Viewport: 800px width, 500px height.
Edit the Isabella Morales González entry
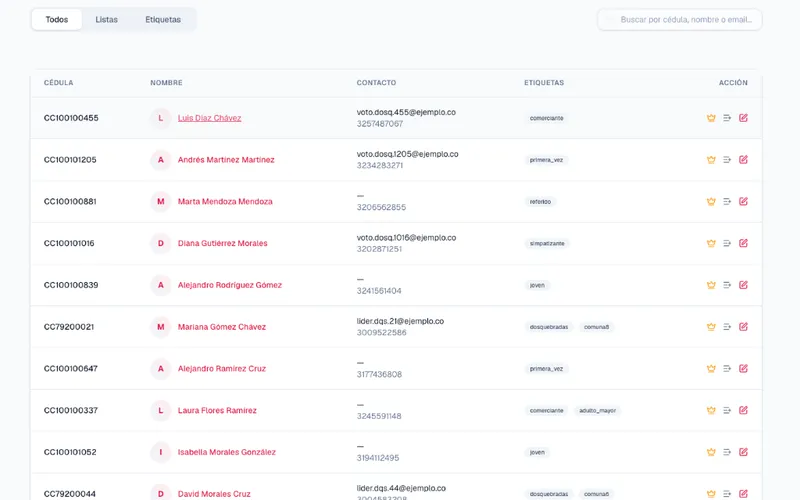pyautogui.click(x=743, y=452)
